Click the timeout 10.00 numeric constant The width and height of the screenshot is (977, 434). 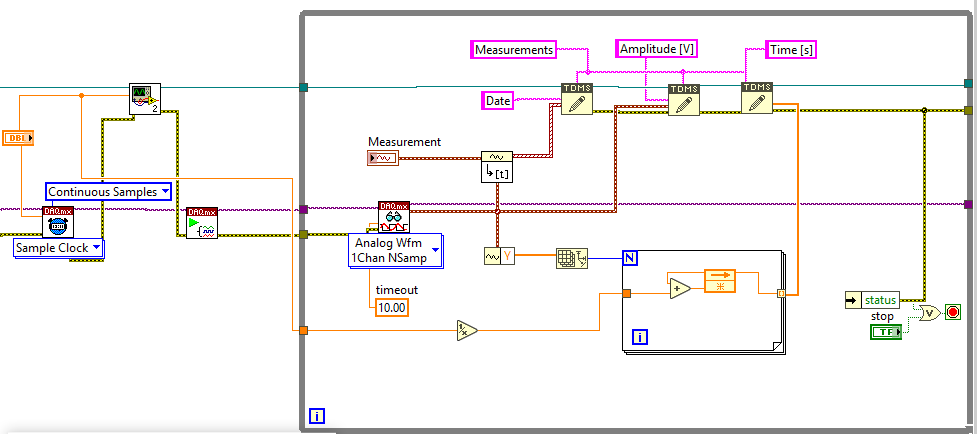(392, 308)
